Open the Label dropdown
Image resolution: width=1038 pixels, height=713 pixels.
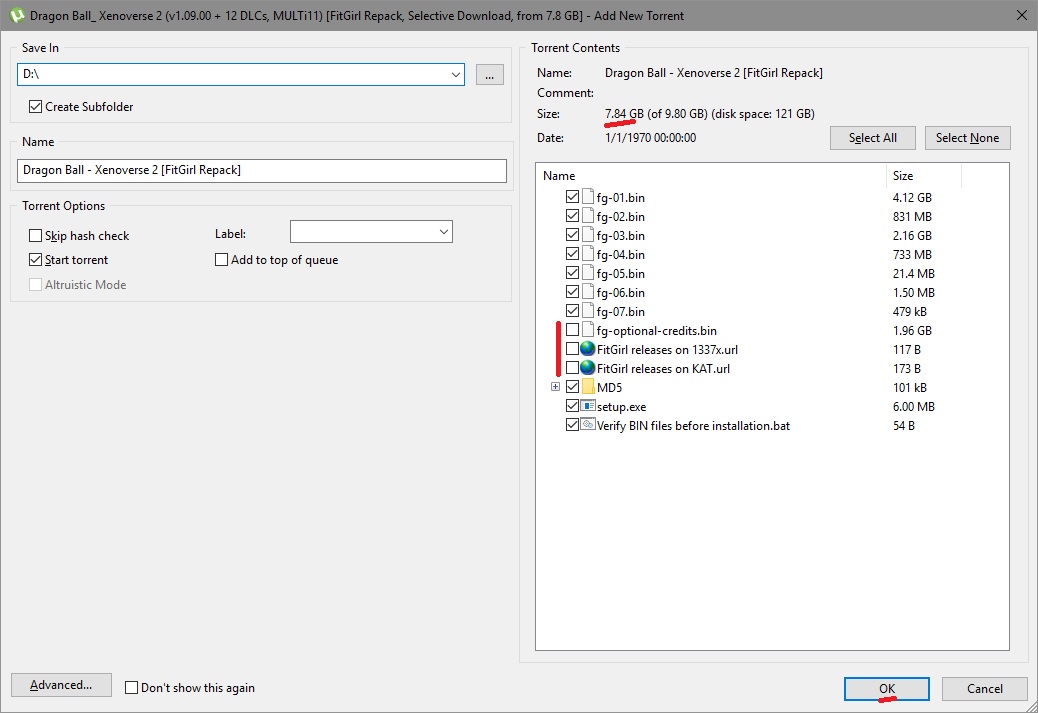pyautogui.click(x=444, y=232)
